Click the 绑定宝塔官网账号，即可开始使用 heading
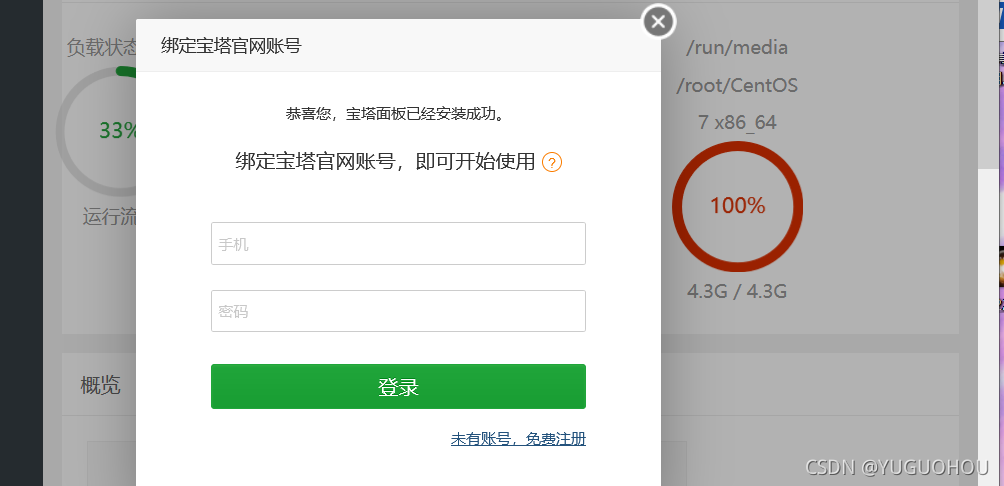The image size is (1004, 486). pyautogui.click(x=385, y=162)
